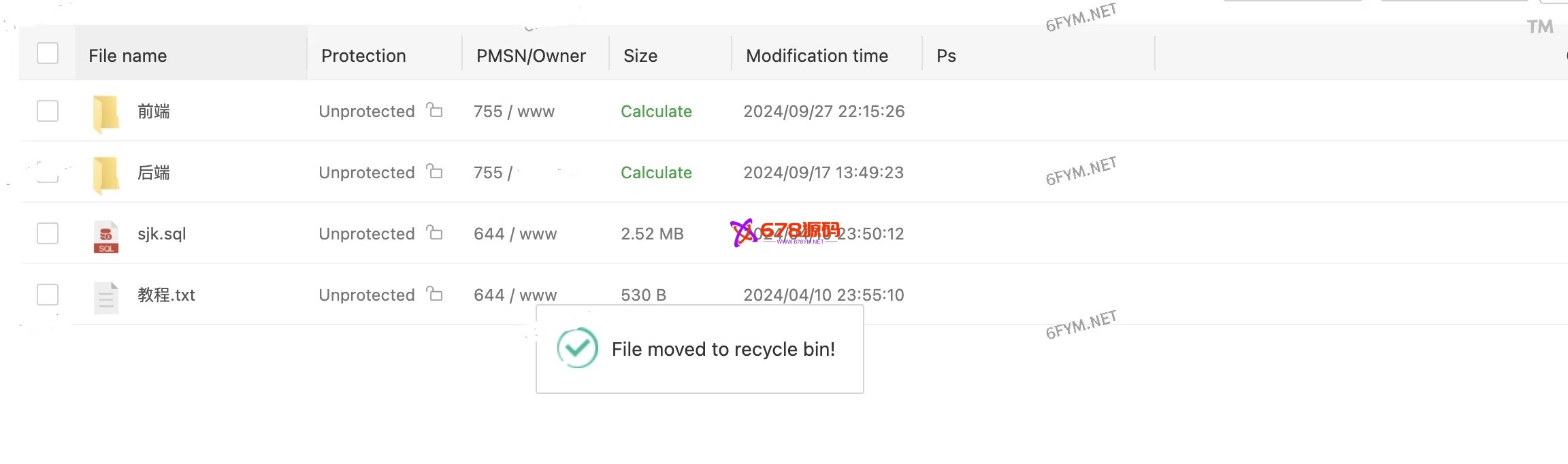Open the sjk.sql file name
This screenshot has height=464, width=1568.
[x=162, y=234]
